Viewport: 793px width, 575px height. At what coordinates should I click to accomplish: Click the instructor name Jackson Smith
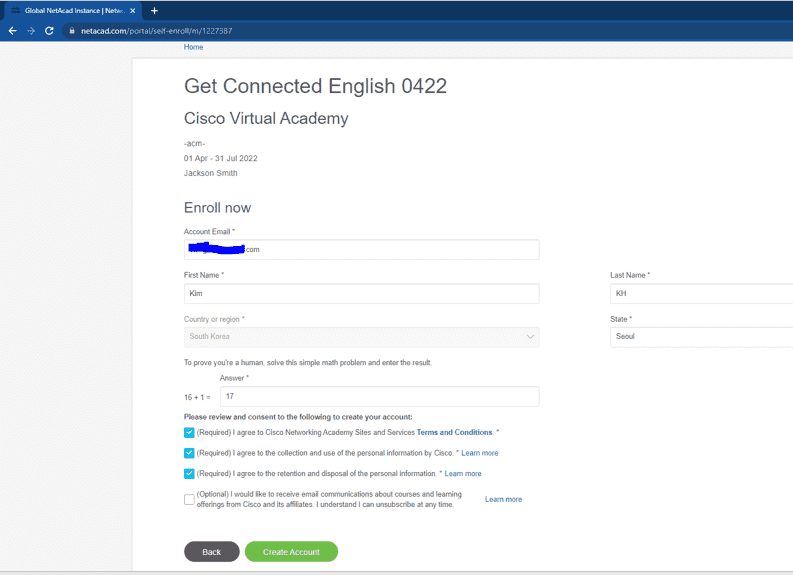[x=210, y=173]
